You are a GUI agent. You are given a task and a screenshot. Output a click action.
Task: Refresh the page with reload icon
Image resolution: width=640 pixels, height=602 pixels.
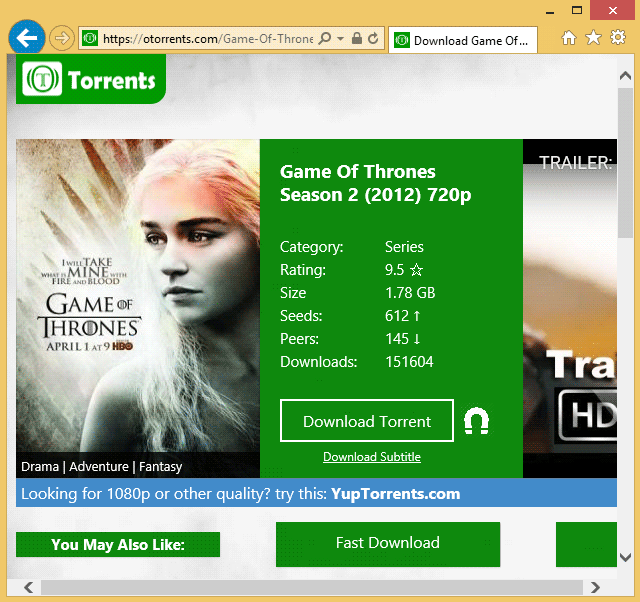point(373,39)
